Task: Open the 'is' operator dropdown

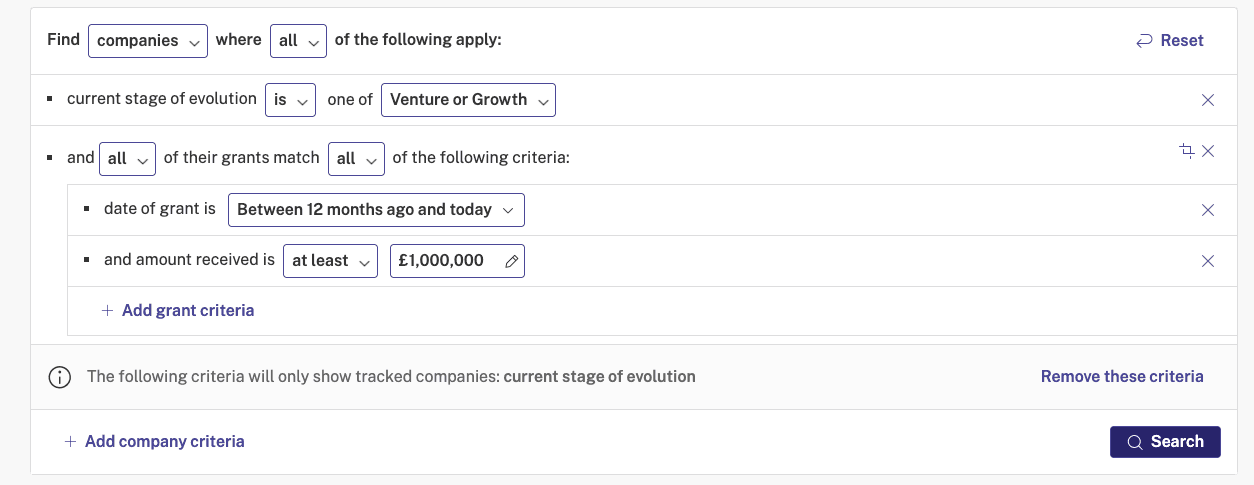Action: [x=290, y=100]
